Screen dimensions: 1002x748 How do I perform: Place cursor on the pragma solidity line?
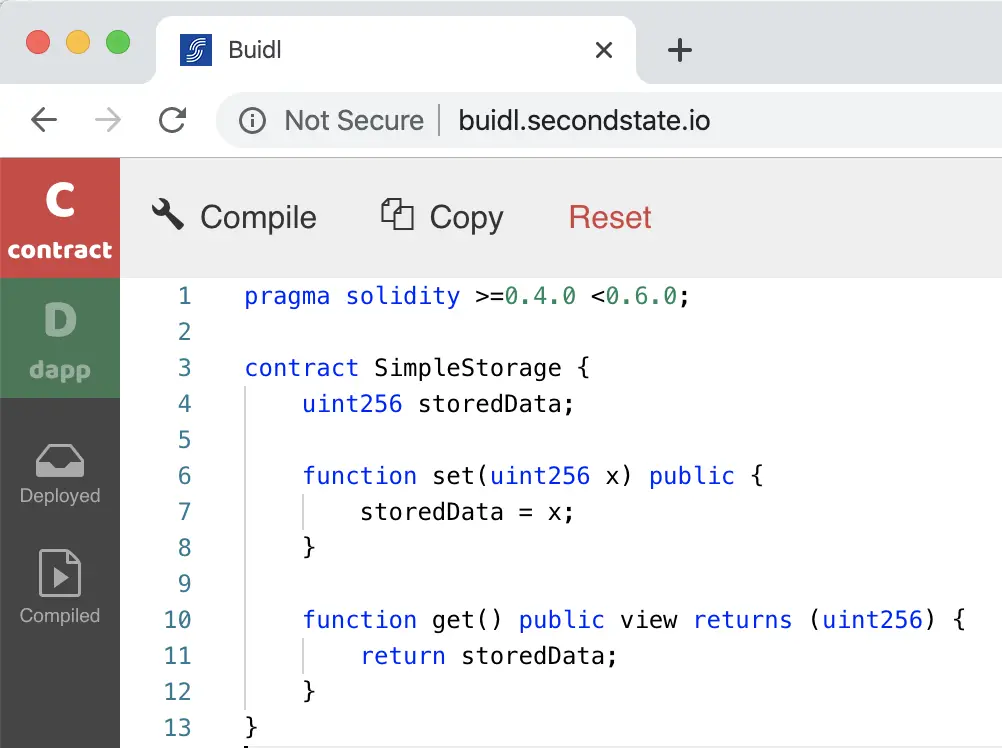(467, 296)
